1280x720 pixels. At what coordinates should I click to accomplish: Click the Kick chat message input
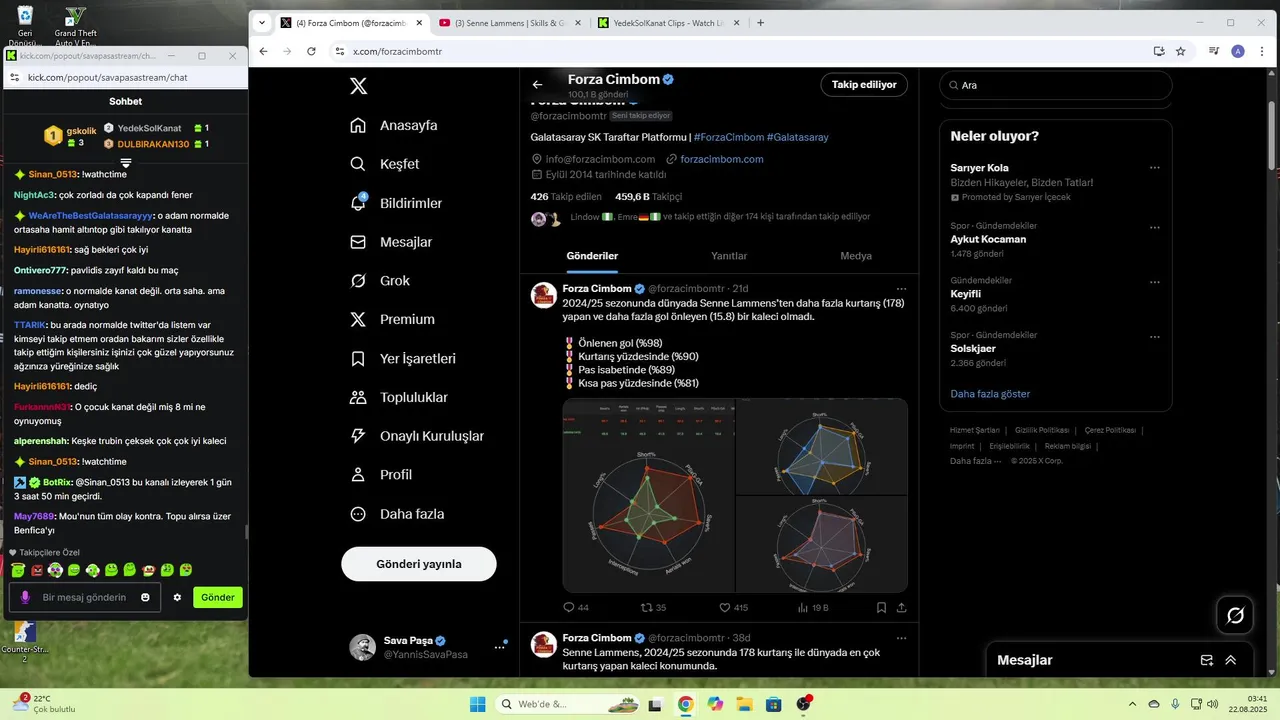[84, 597]
